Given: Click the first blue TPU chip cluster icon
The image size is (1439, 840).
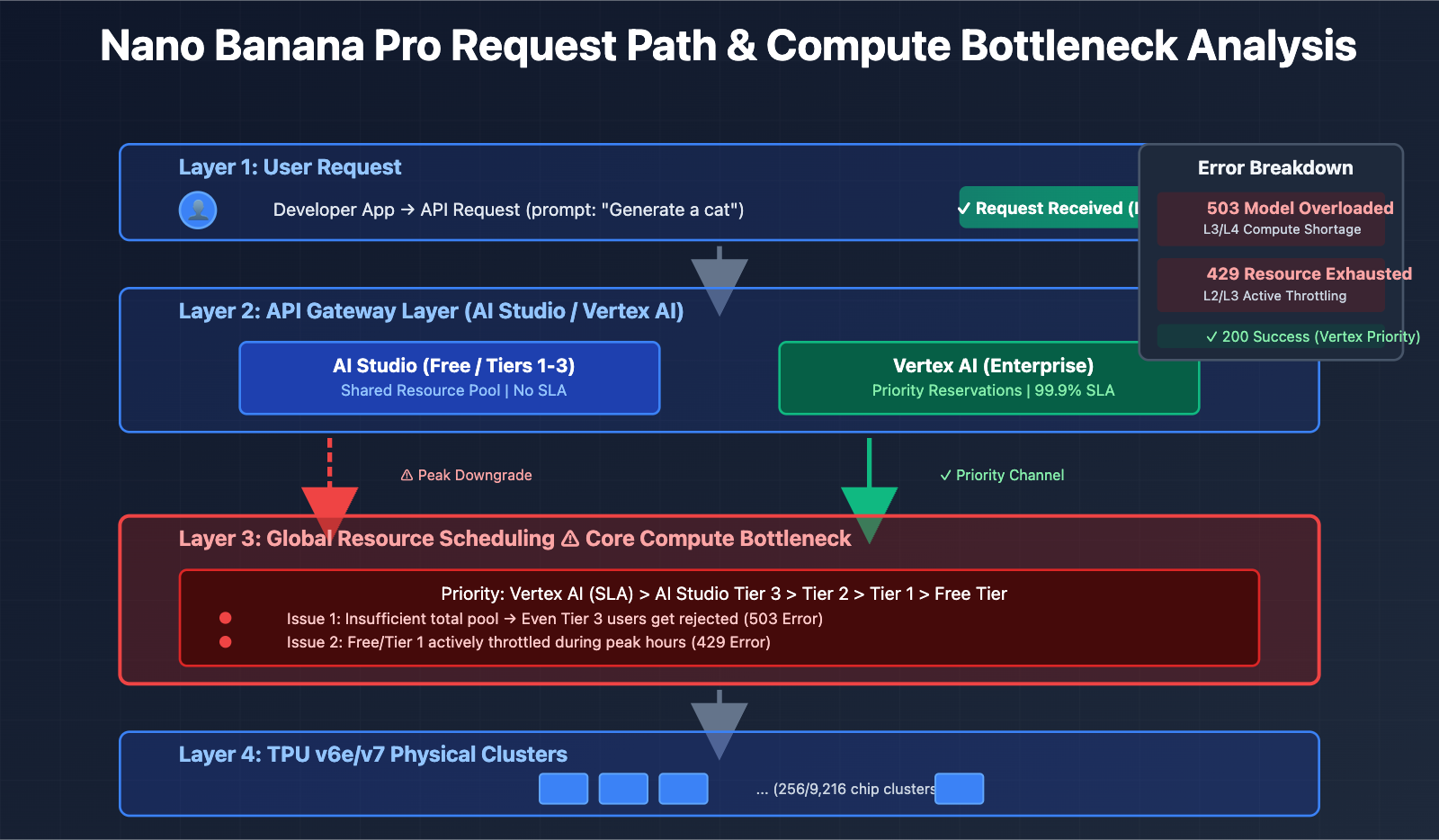Looking at the screenshot, I should [563, 788].
